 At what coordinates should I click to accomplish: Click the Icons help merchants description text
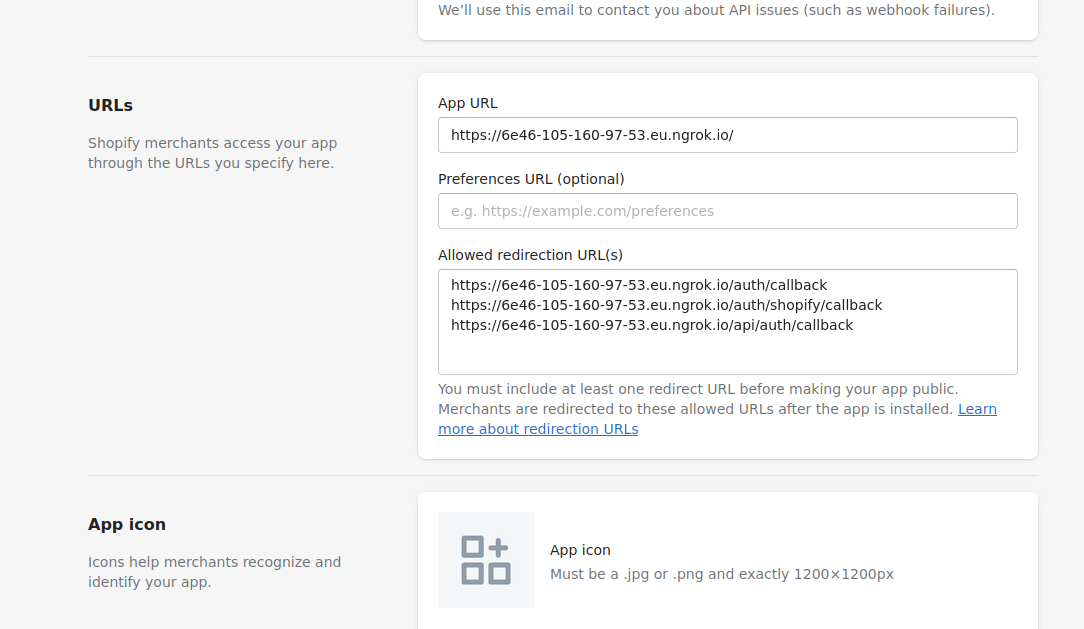point(214,572)
